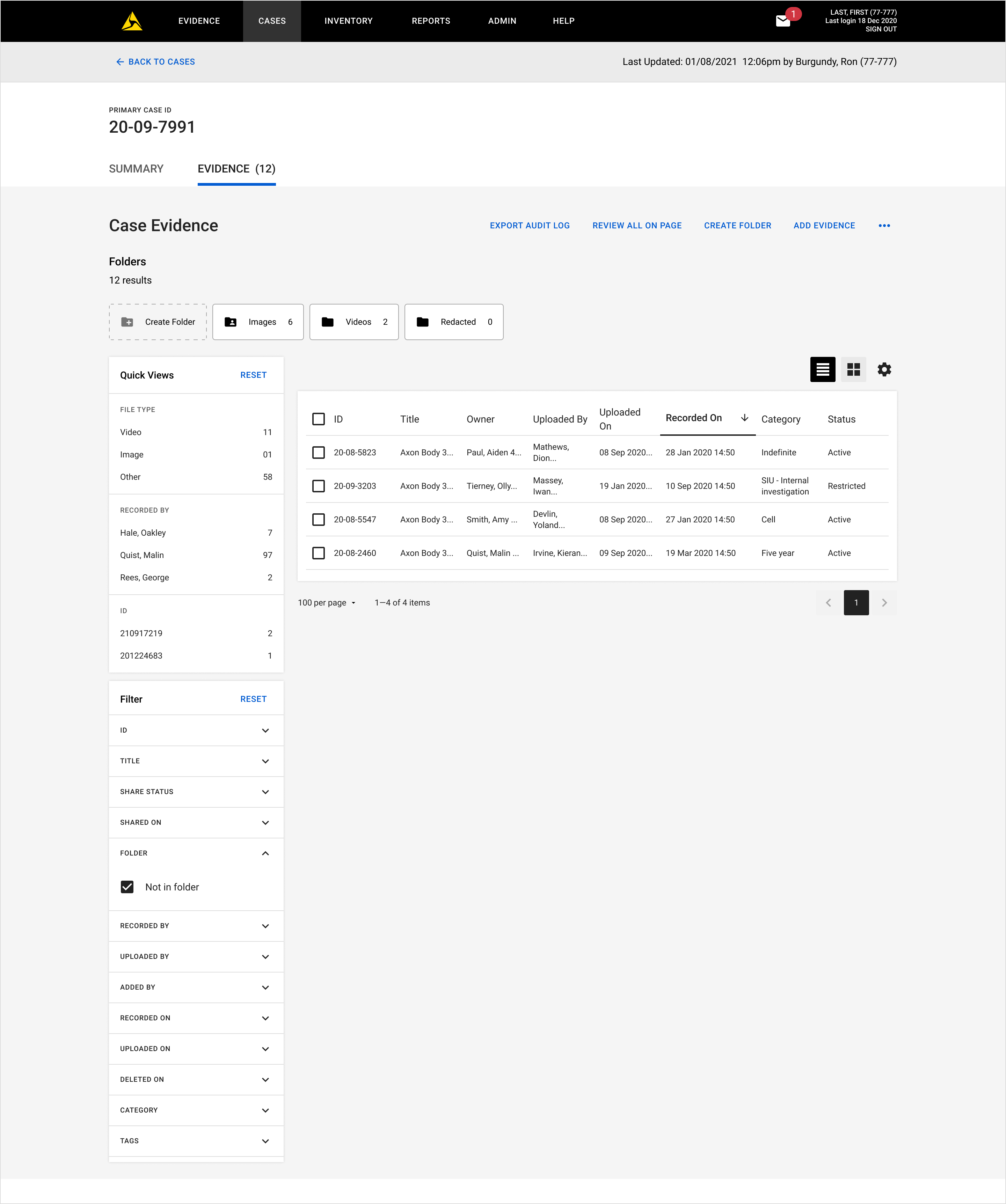The image size is (1006, 1204).
Task: Click the back arrow to cases
Action: (120, 62)
